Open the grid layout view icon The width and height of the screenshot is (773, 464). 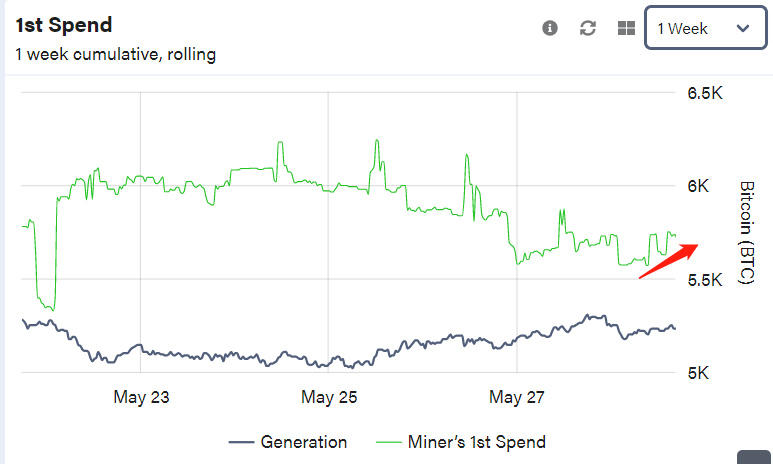[x=626, y=28]
